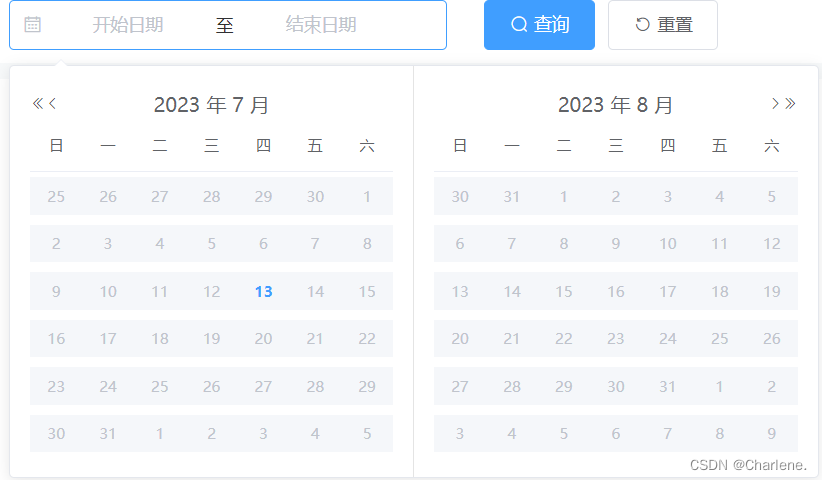Choose July 14 in the left calendar
Image resolution: width=822 pixels, height=480 pixels.
click(x=315, y=291)
